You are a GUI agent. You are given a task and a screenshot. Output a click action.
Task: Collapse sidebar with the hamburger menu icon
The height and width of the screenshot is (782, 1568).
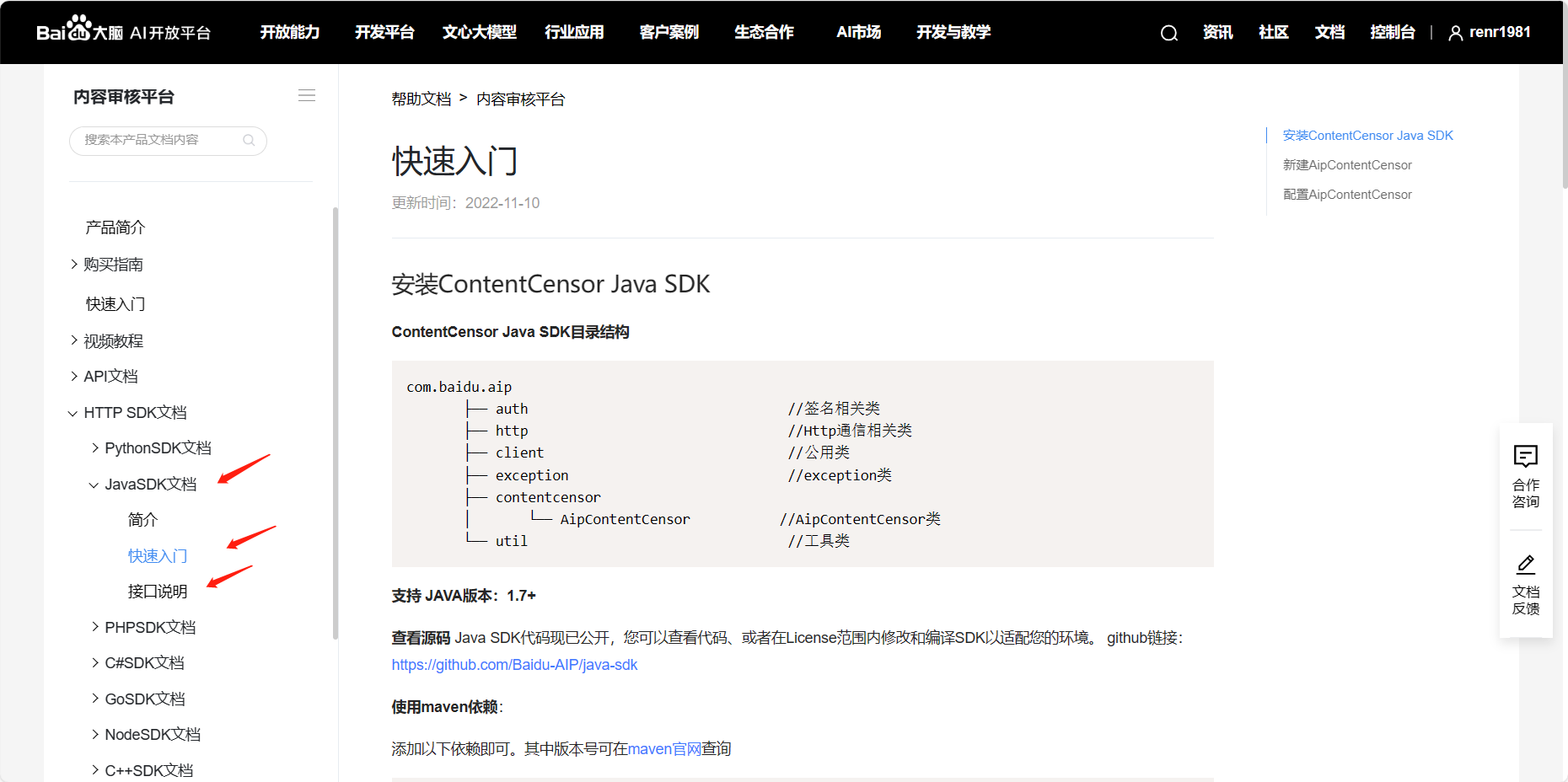coord(307,96)
